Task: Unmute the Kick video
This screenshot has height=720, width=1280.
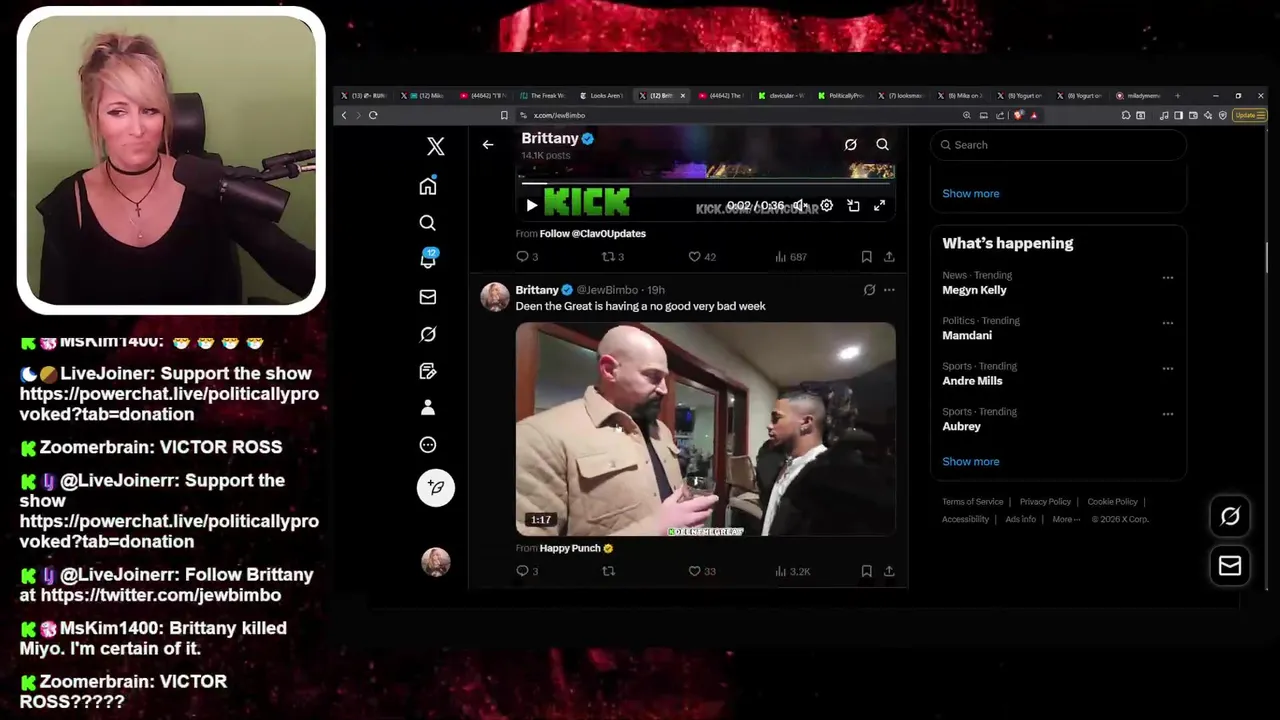Action: pyautogui.click(x=800, y=205)
